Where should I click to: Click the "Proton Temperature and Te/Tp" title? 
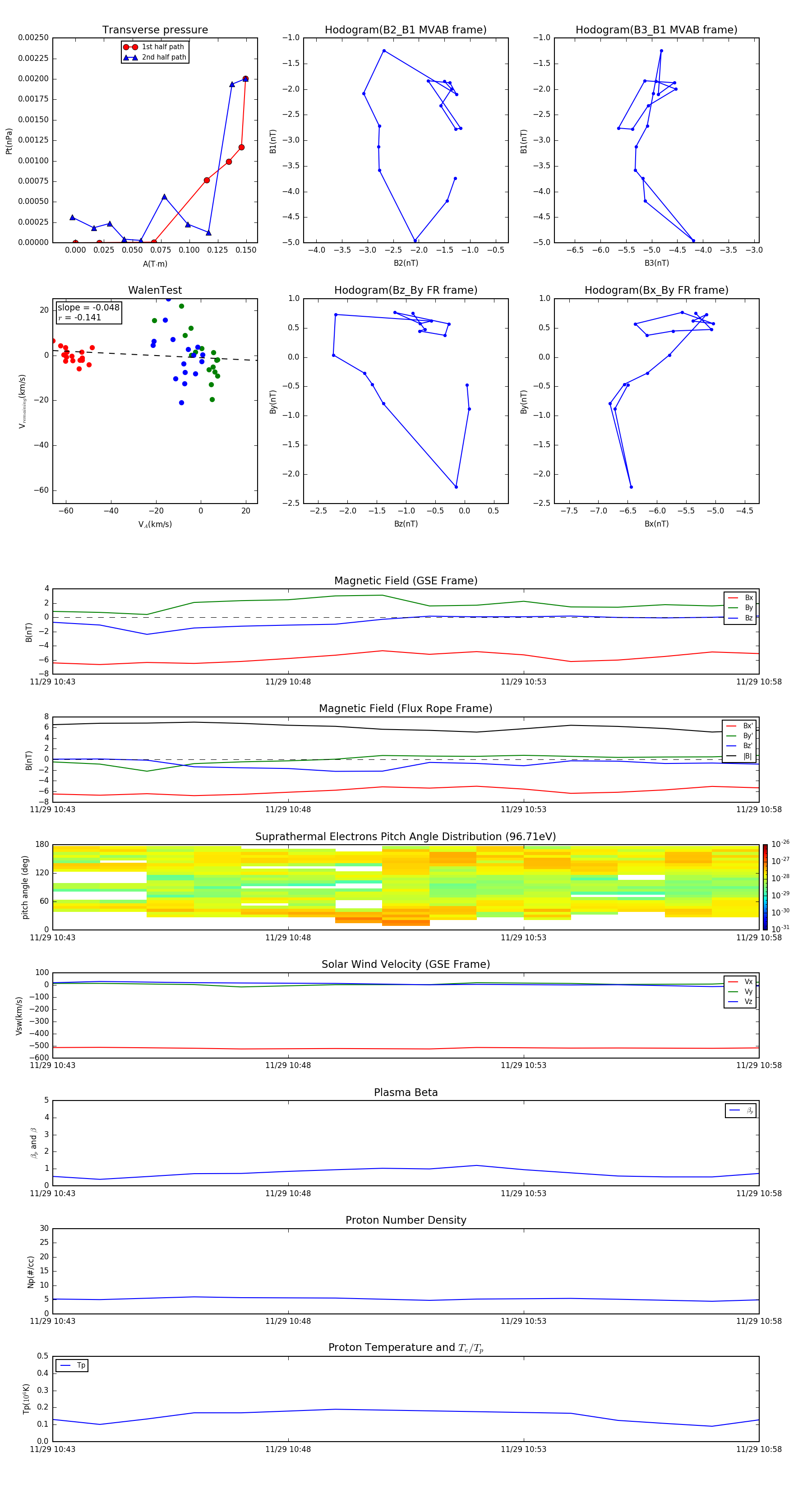pyautogui.click(x=406, y=1348)
